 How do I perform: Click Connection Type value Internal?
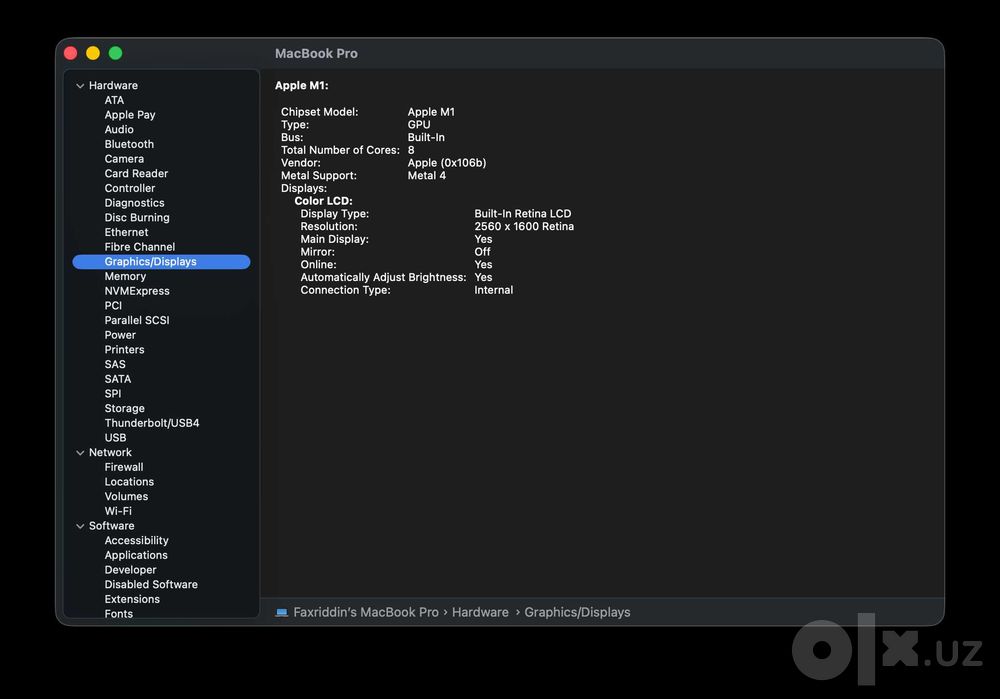click(x=494, y=290)
